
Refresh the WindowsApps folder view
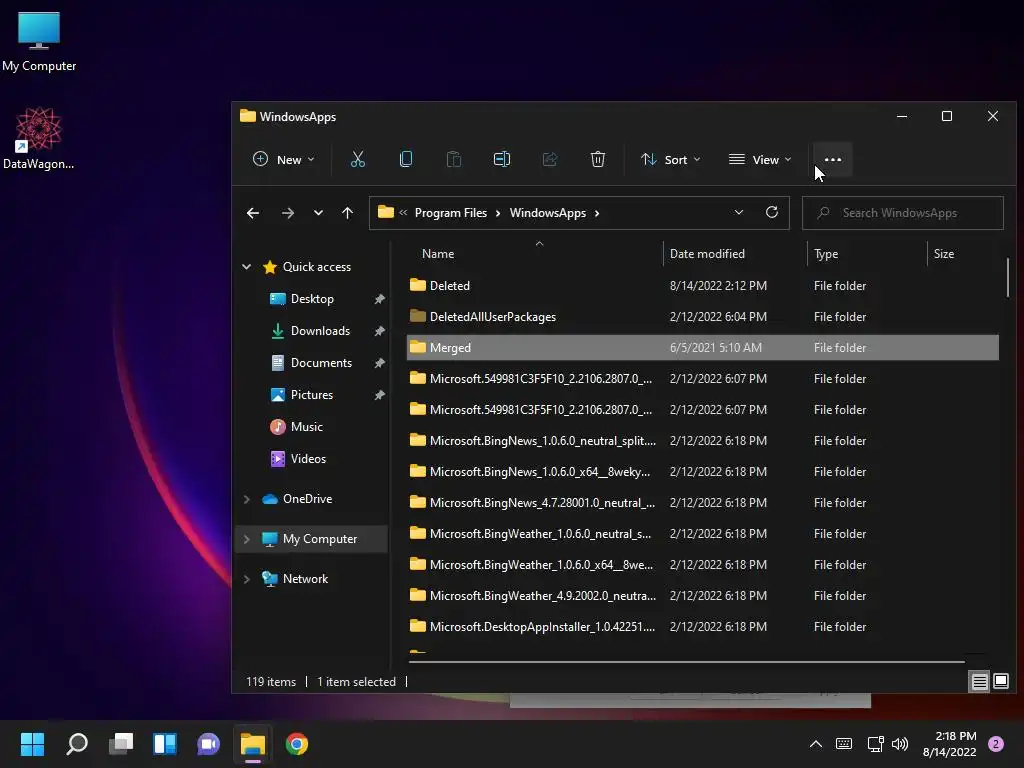(x=772, y=212)
